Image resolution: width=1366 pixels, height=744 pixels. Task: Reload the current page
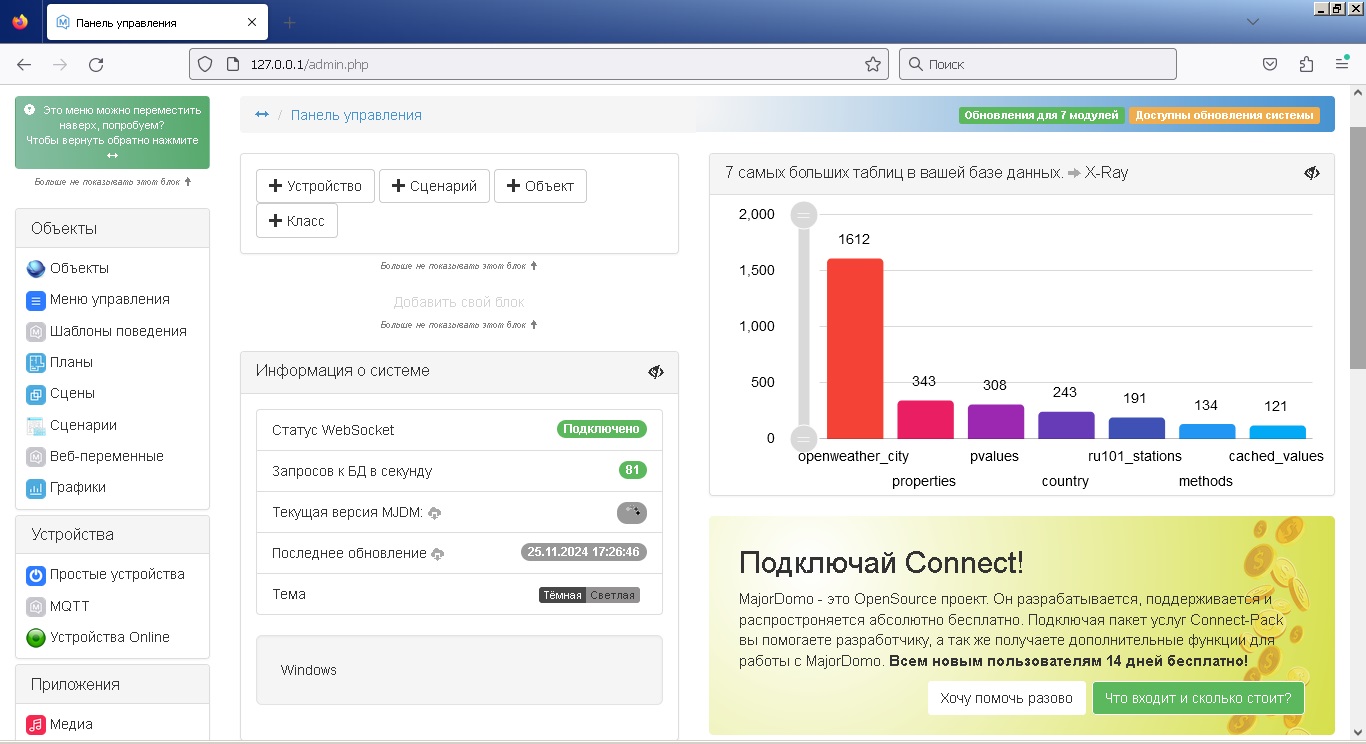tap(96, 64)
